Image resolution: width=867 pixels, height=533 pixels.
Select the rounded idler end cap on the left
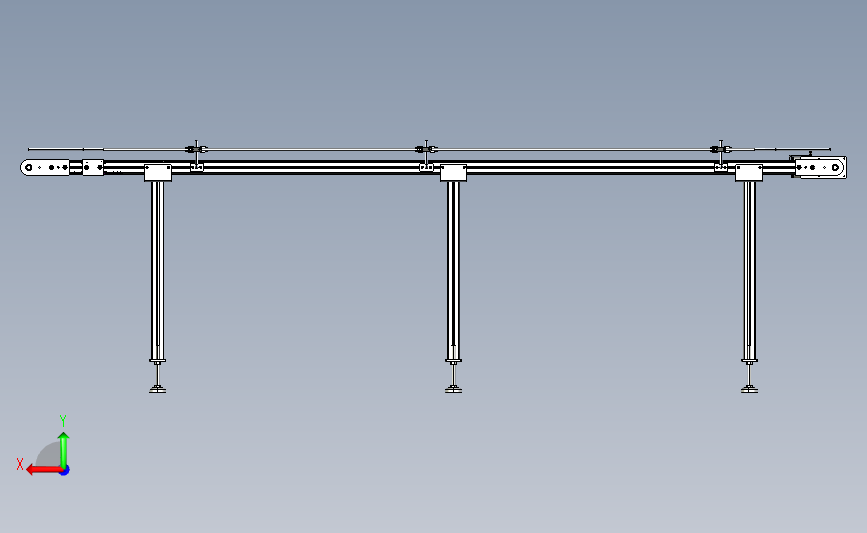(x=45, y=168)
